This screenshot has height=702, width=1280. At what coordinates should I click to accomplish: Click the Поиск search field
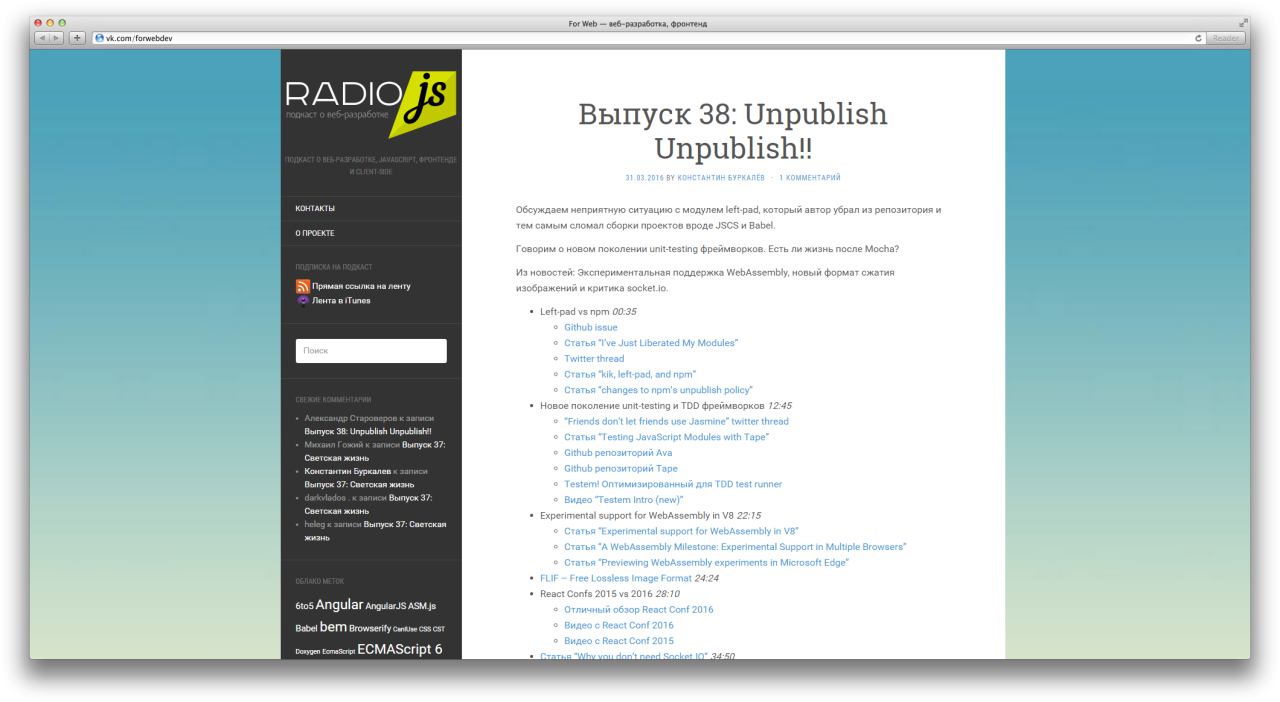pos(371,351)
